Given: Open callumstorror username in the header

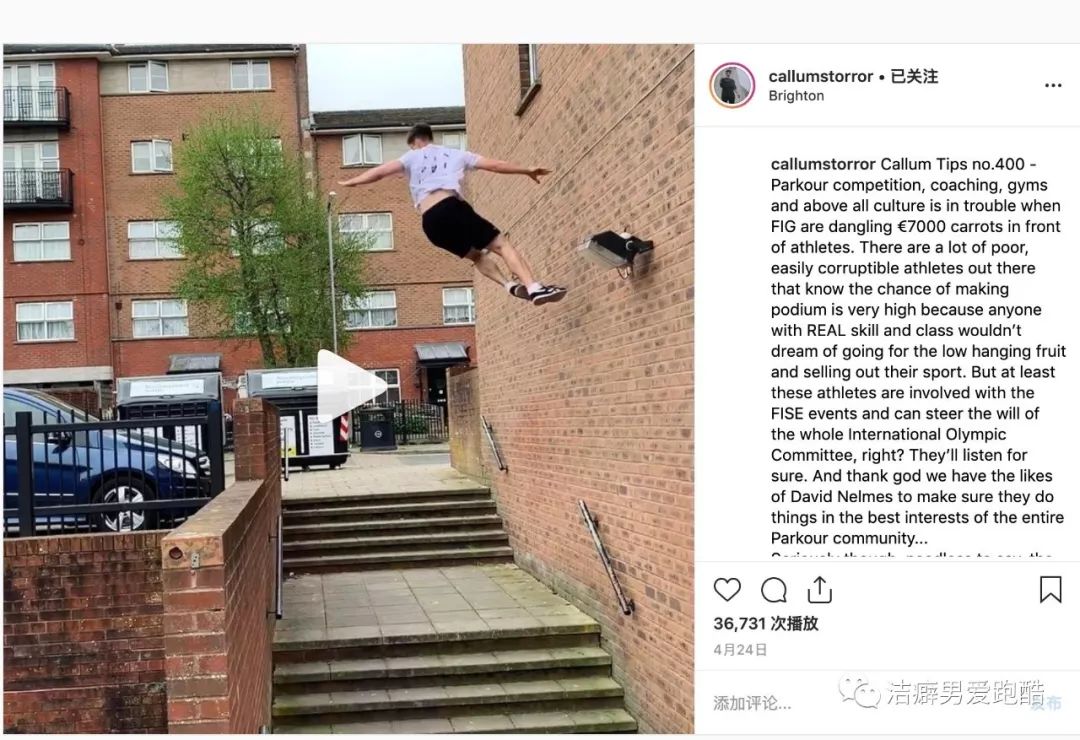Looking at the screenshot, I should [x=820, y=76].
